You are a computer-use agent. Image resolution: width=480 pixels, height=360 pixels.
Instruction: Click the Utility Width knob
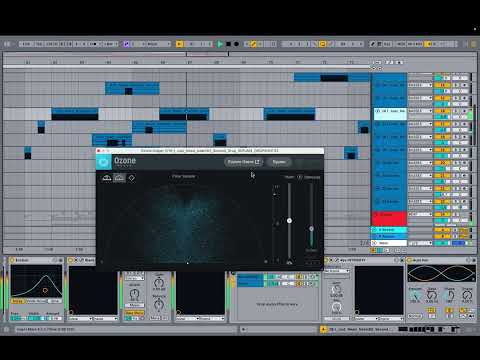click(x=134, y=294)
